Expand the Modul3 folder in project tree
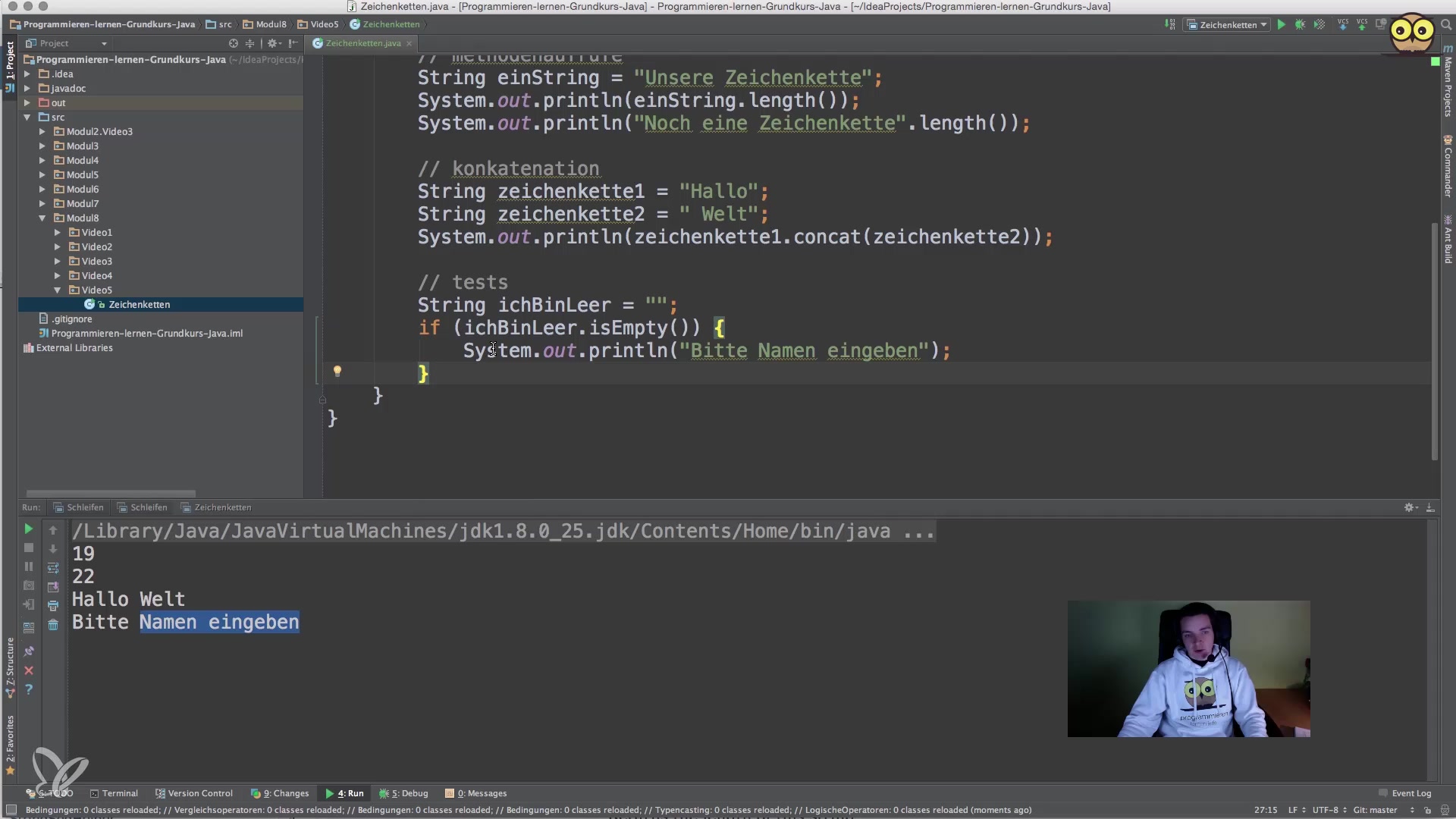 pyautogui.click(x=42, y=146)
